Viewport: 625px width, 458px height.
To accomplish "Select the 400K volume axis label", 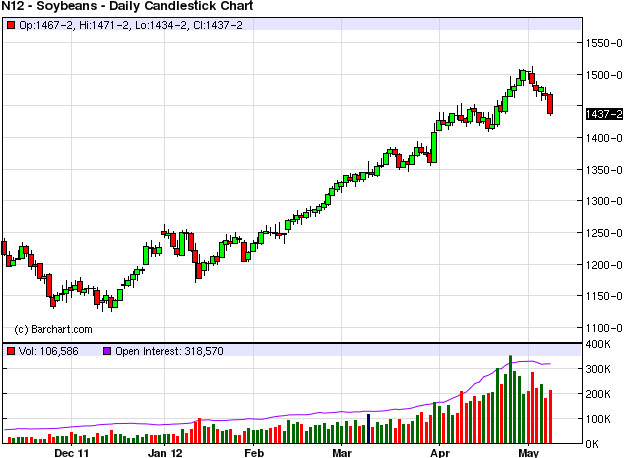I will coord(598,345).
